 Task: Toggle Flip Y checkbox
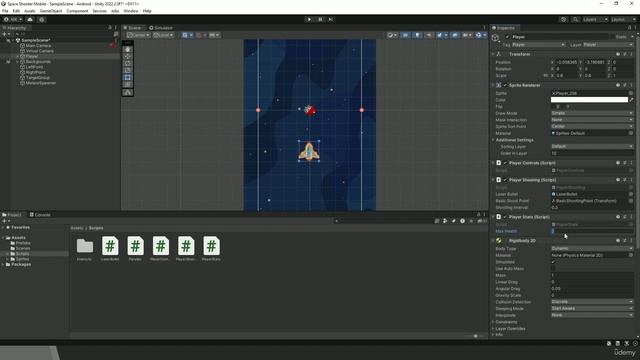(x=564, y=107)
